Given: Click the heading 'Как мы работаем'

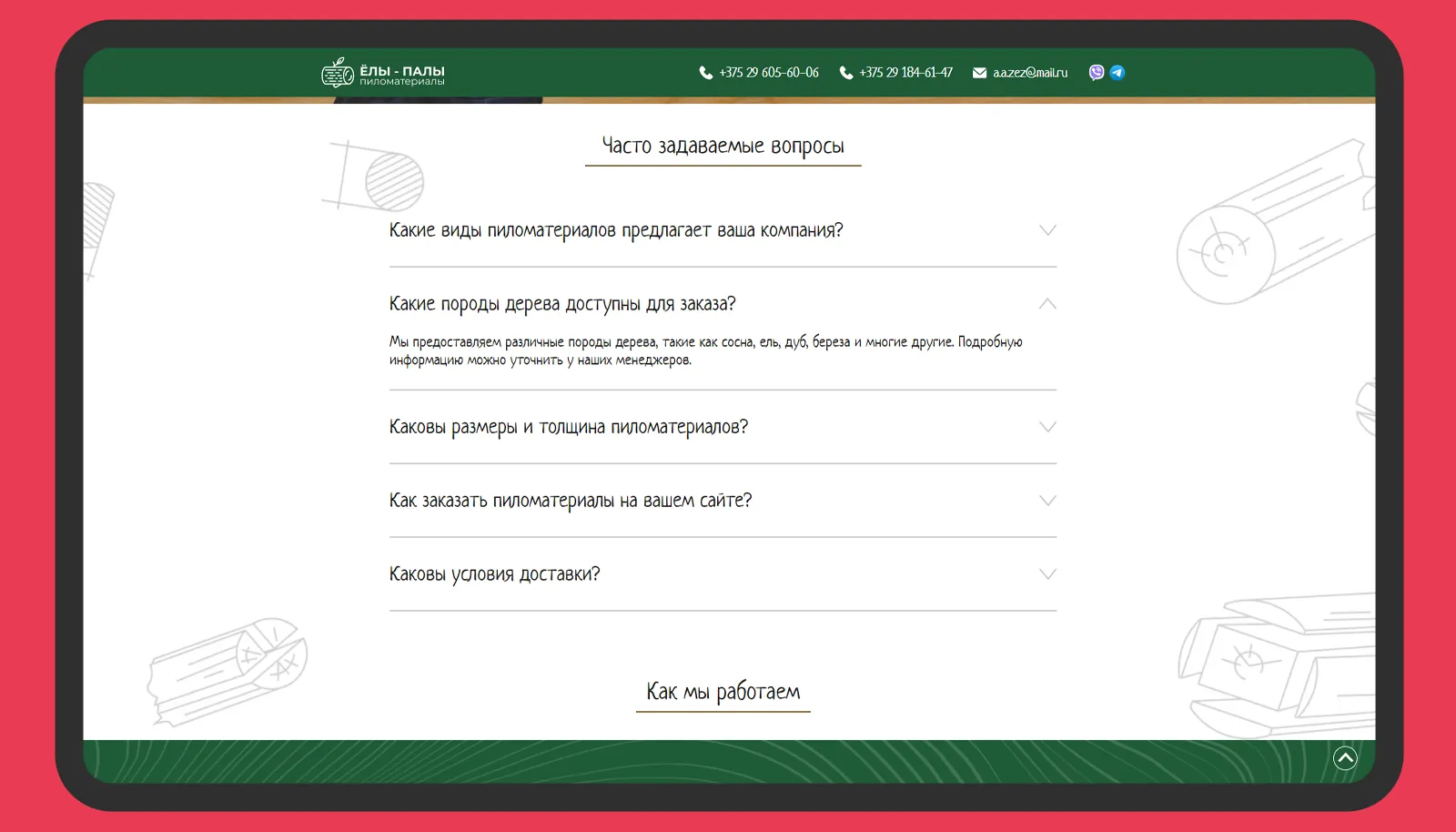Looking at the screenshot, I should (723, 692).
